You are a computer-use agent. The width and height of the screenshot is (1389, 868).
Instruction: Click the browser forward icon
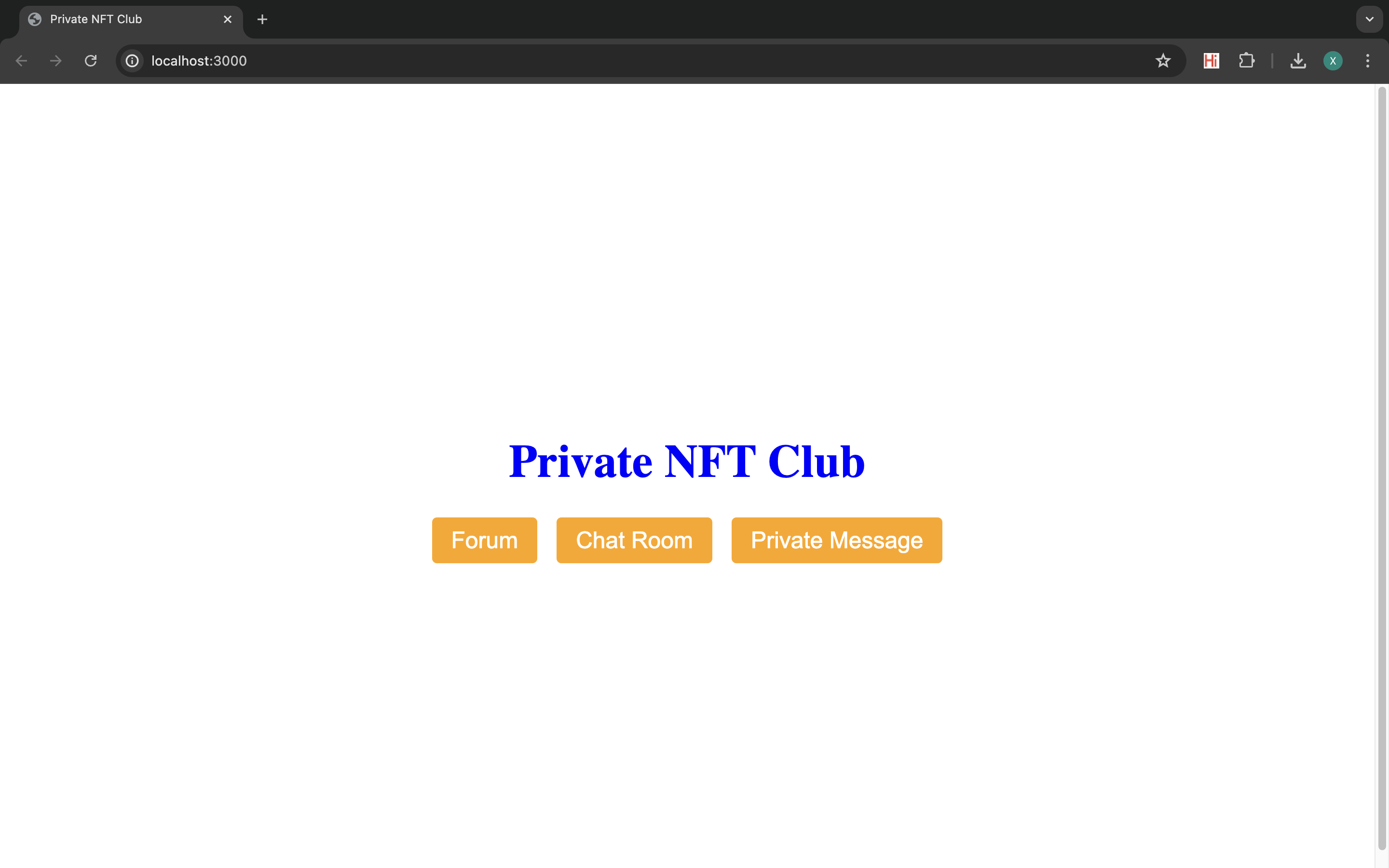[x=56, y=60]
